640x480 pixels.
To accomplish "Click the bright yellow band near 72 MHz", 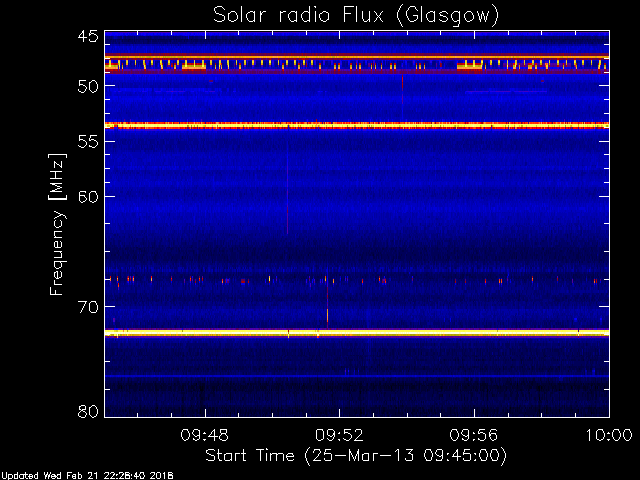I will tap(357, 333).
